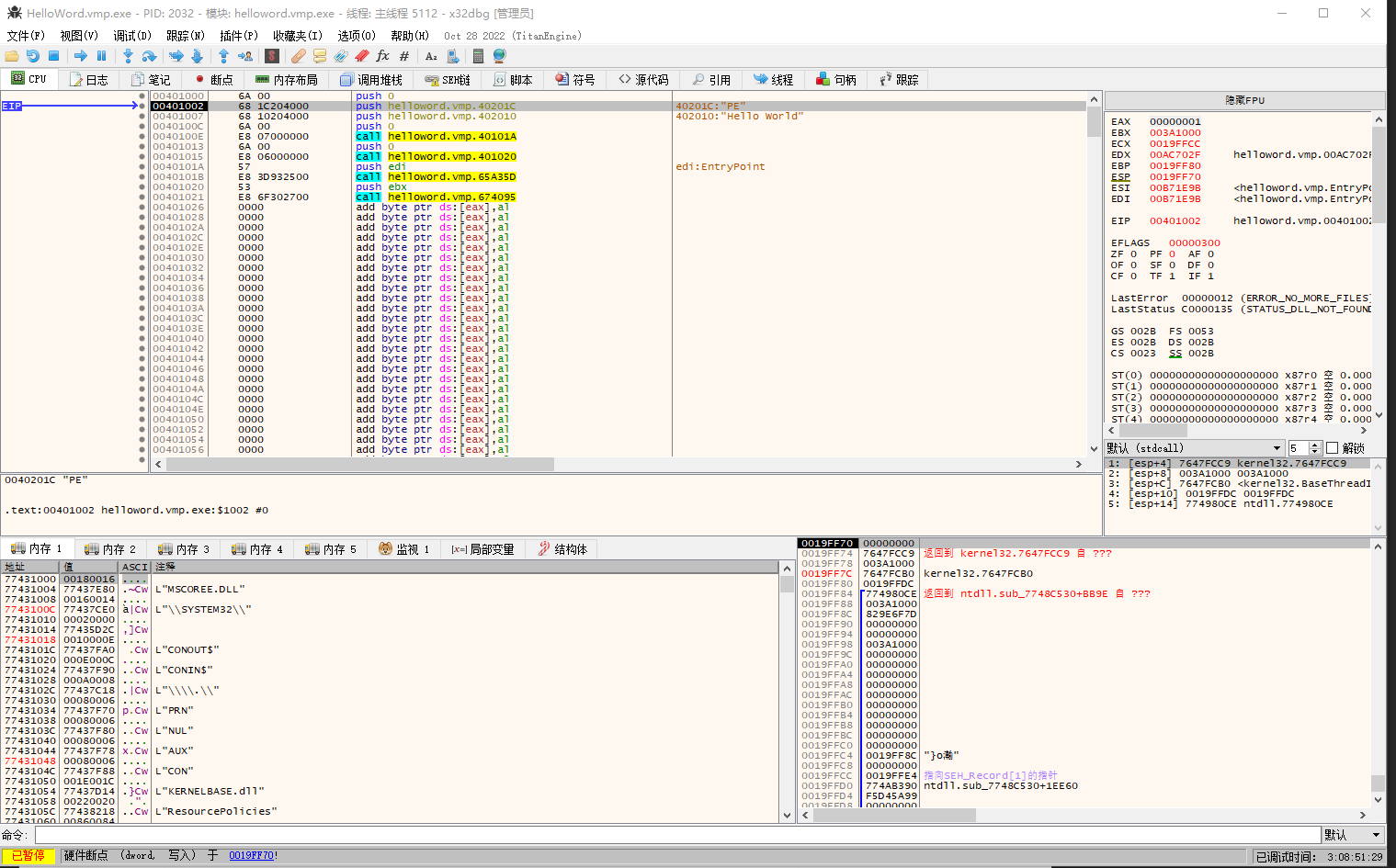Show bookmarks with the red bookmark icon
The height and width of the screenshot is (868, 1396).
[362, 56]
